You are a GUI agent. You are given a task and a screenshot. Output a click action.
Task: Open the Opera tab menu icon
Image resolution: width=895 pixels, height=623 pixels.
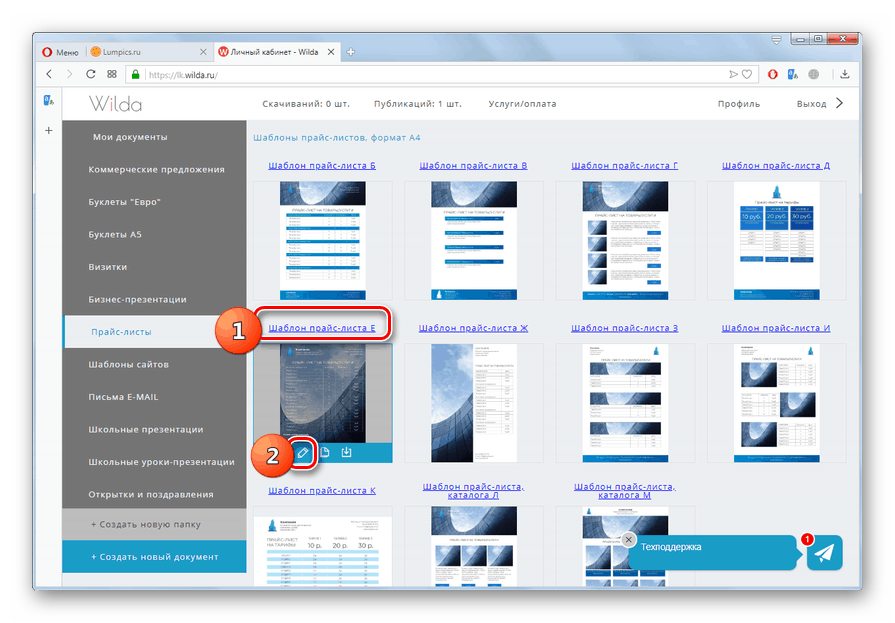776,40
